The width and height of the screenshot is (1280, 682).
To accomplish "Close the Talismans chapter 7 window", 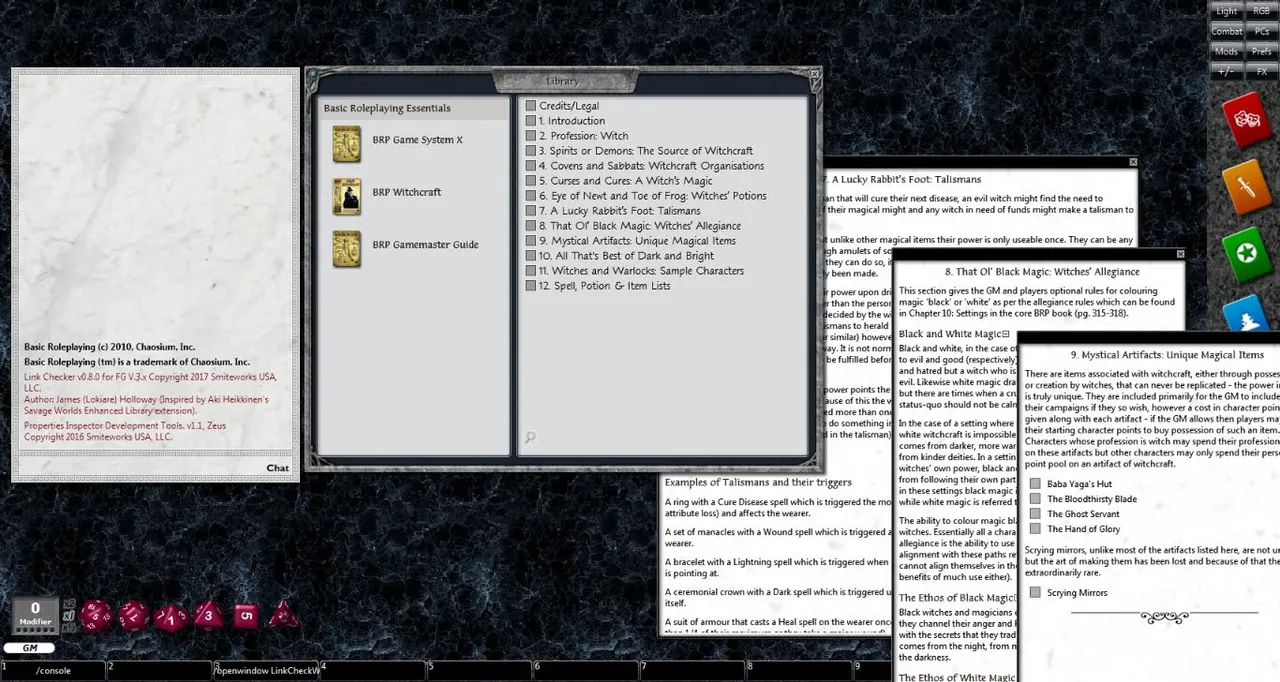I will coord(1133,162).
